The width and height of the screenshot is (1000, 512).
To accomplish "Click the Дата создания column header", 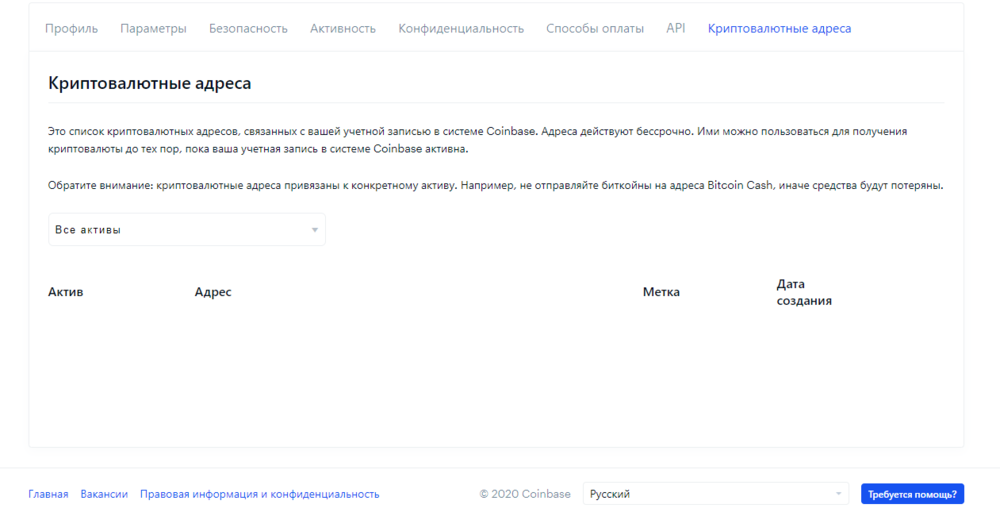I will pyautogui.click(x=804, y=292).
